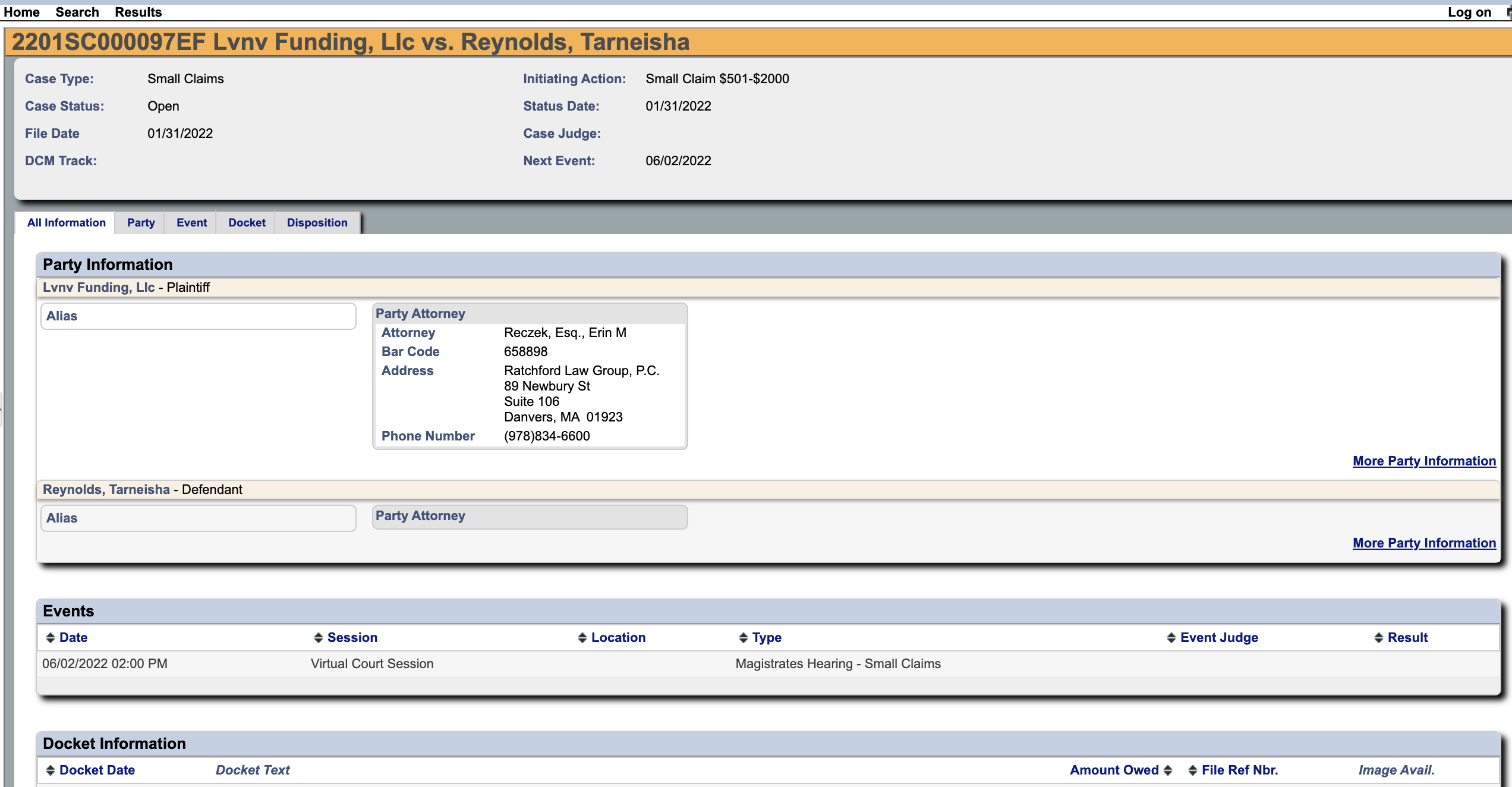Screen dimensions: 1512x787
Task: Open the Party tab
Action: click(141, 223)
